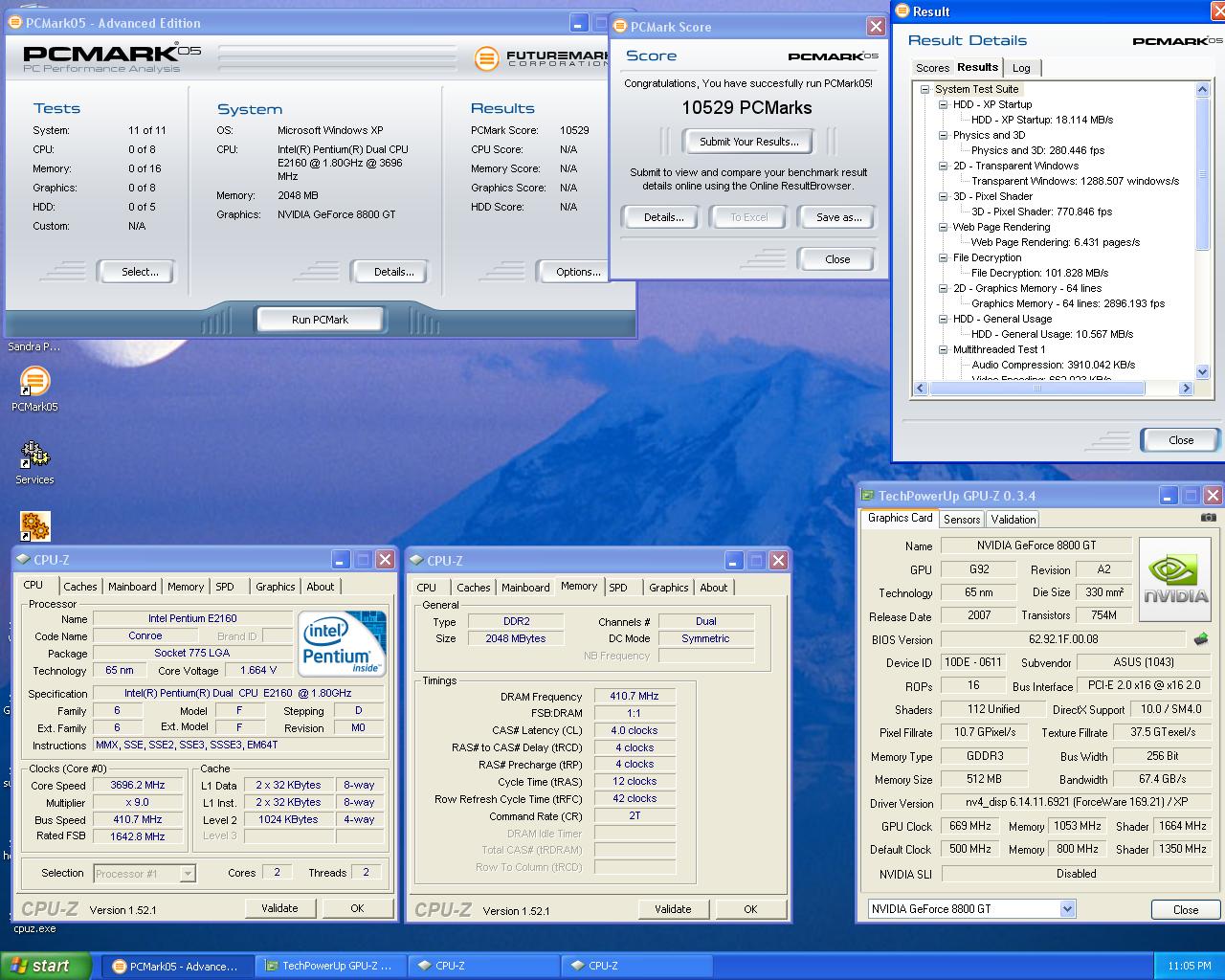The width and height of the screenshot is (1225, 980).
Task: Click the title bar icon of the Result window
Action: click(902, 11)
